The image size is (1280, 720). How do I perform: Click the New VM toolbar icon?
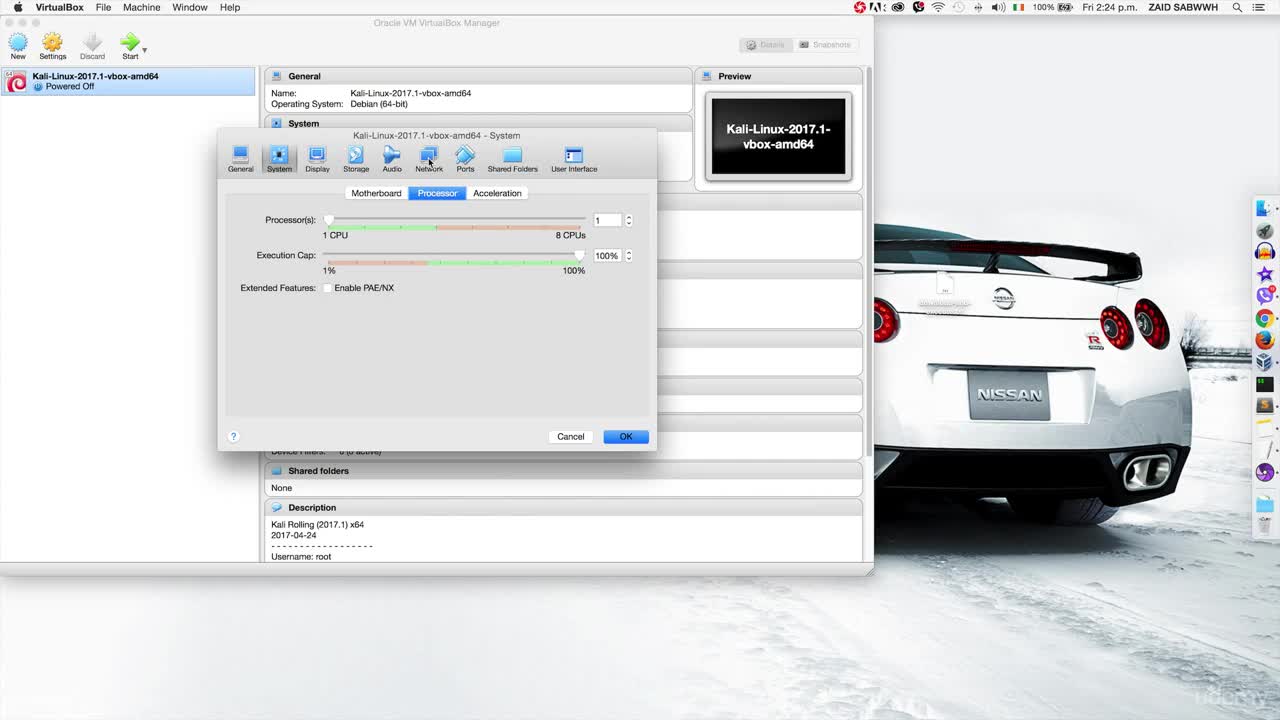tap(18, 42)
